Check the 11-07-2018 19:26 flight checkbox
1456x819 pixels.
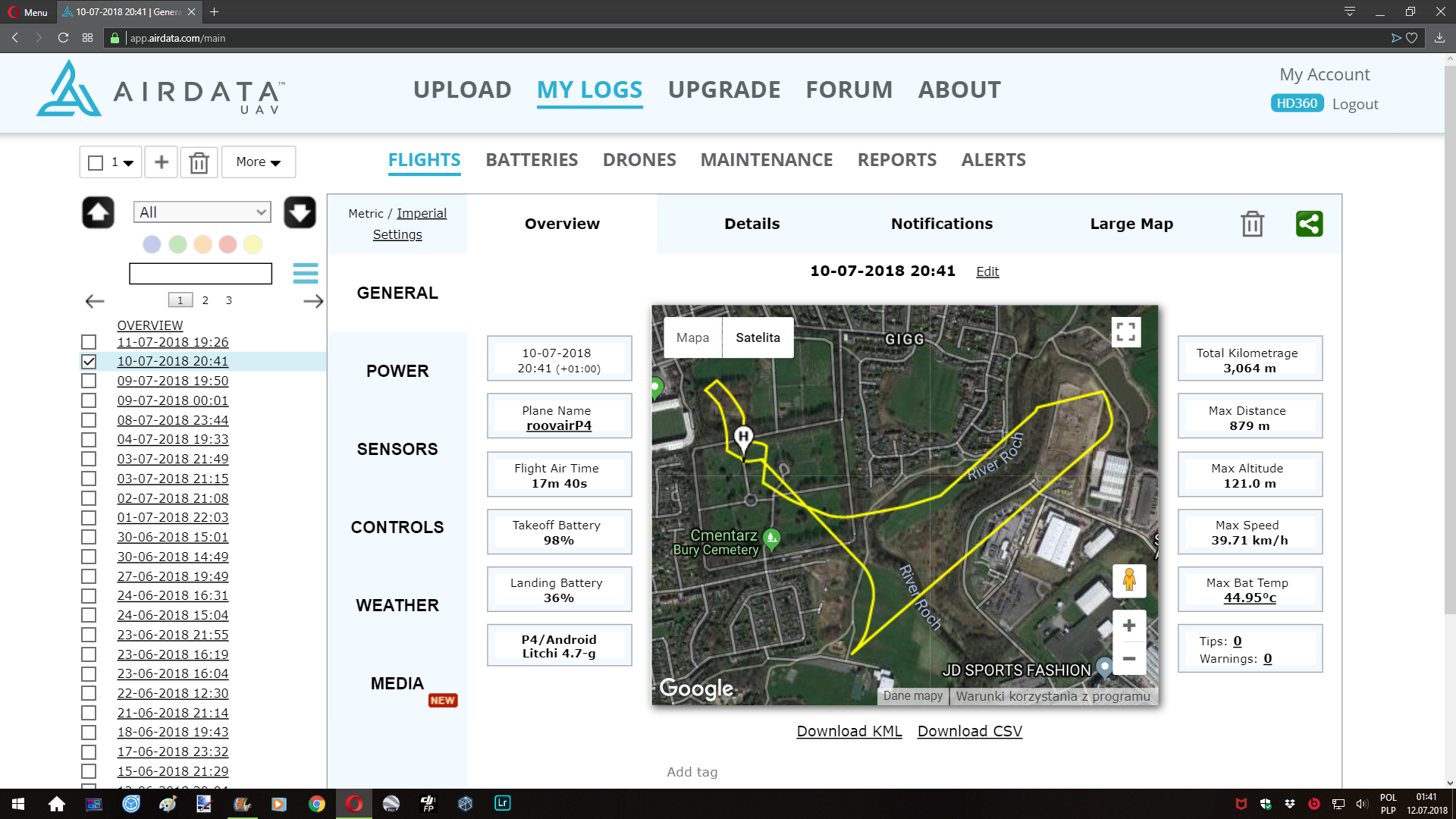[x=89, y=342]
